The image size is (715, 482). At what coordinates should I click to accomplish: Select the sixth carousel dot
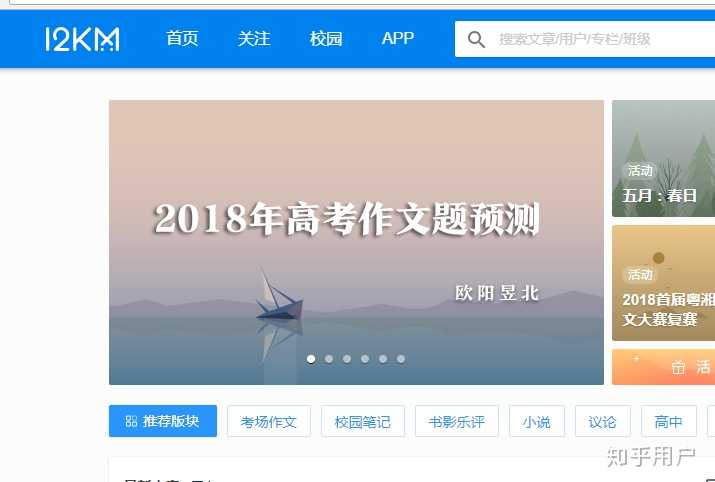tap(401, 359)
